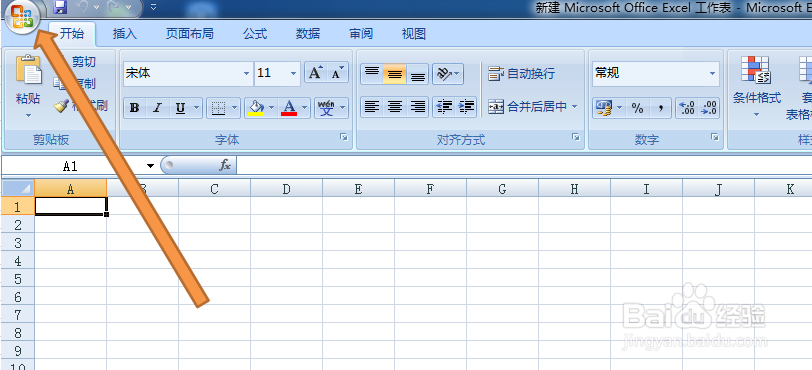812x370 pixels.
Task: Align text left in cell
Action: (372, 107)
